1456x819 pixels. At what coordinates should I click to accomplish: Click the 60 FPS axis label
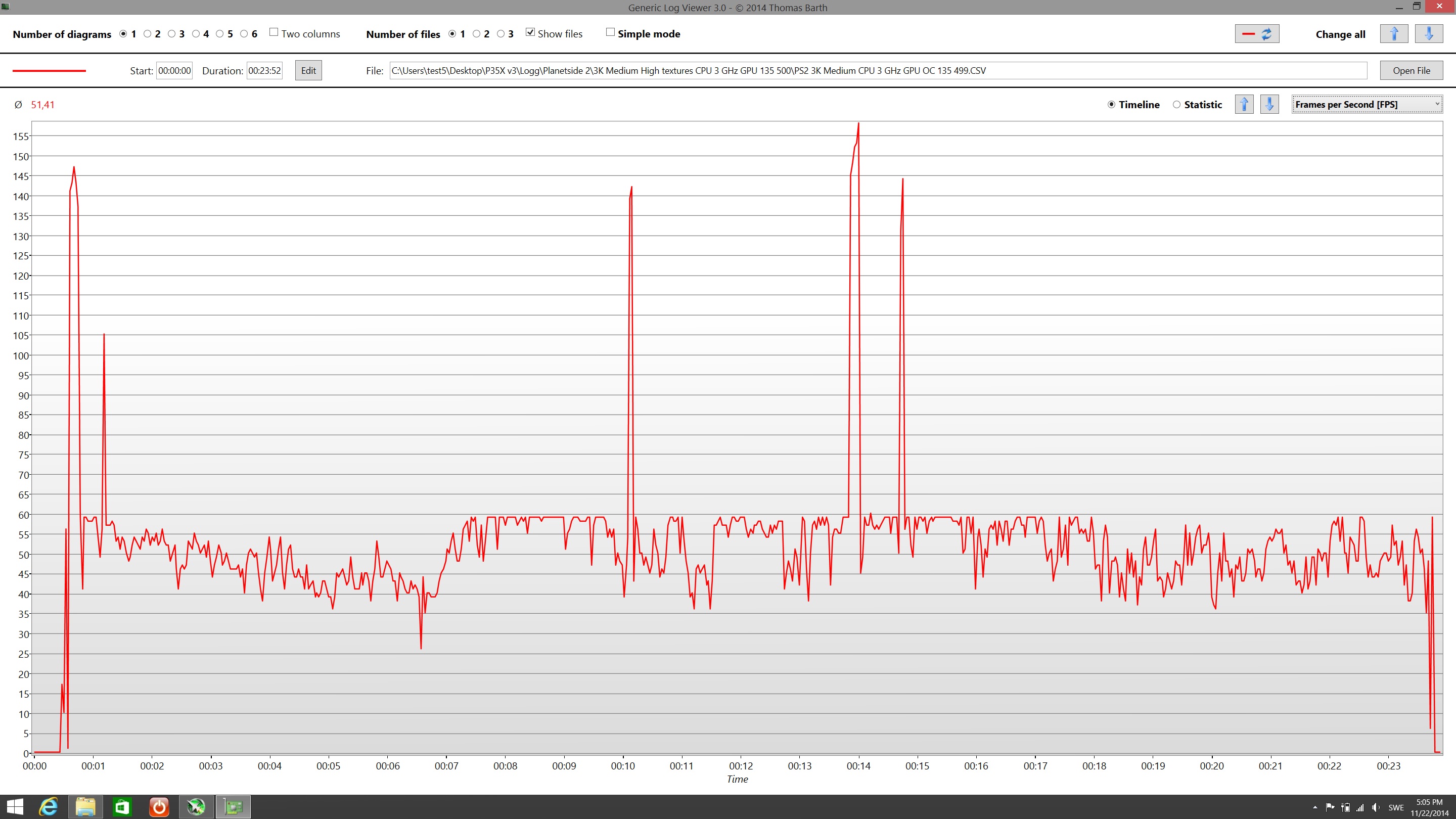[x=24, y=515]
